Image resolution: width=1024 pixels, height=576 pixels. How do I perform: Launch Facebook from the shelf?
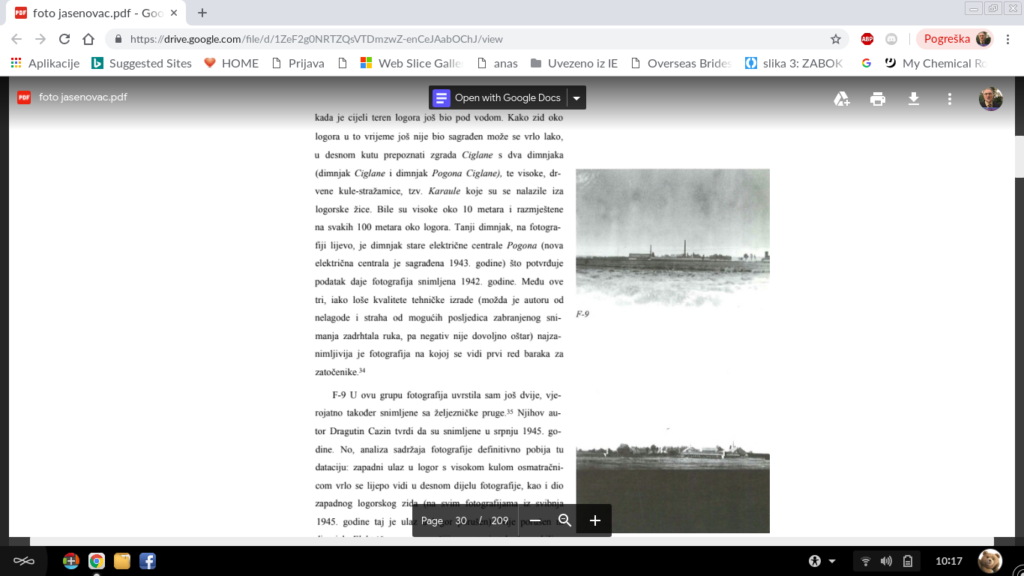147,560
